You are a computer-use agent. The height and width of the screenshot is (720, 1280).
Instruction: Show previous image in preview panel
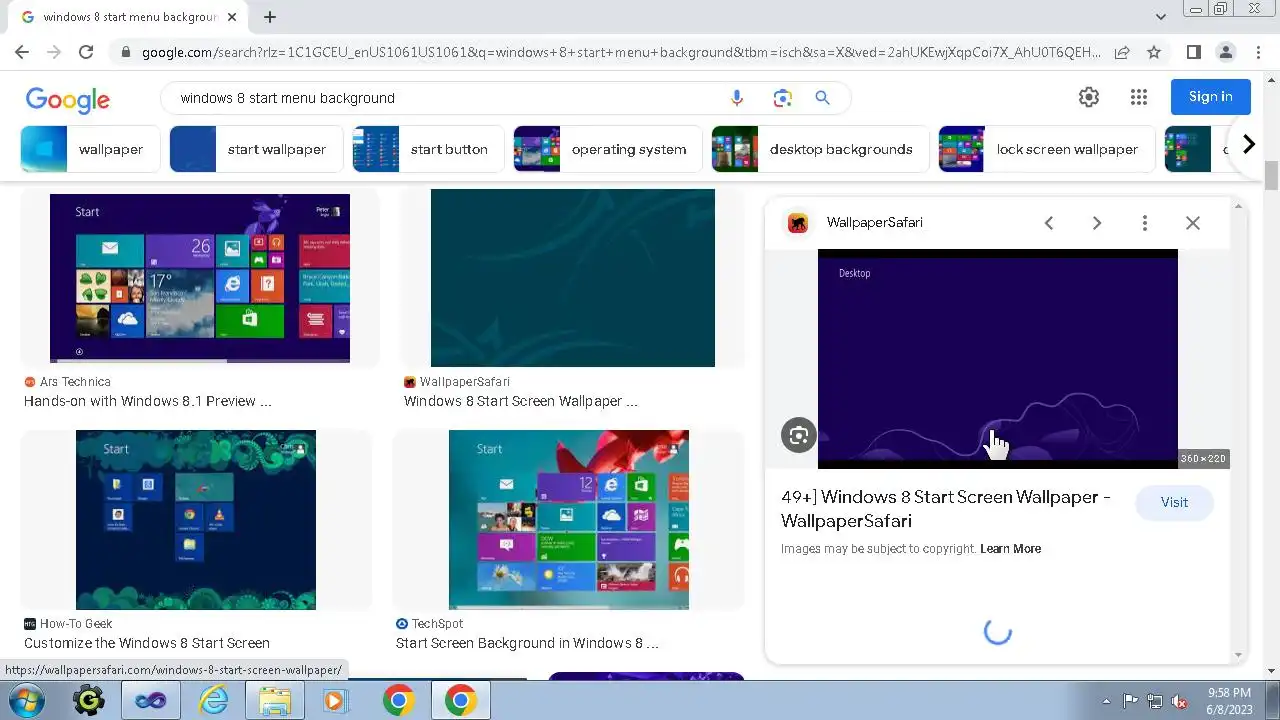click(x=1049, y=223)
